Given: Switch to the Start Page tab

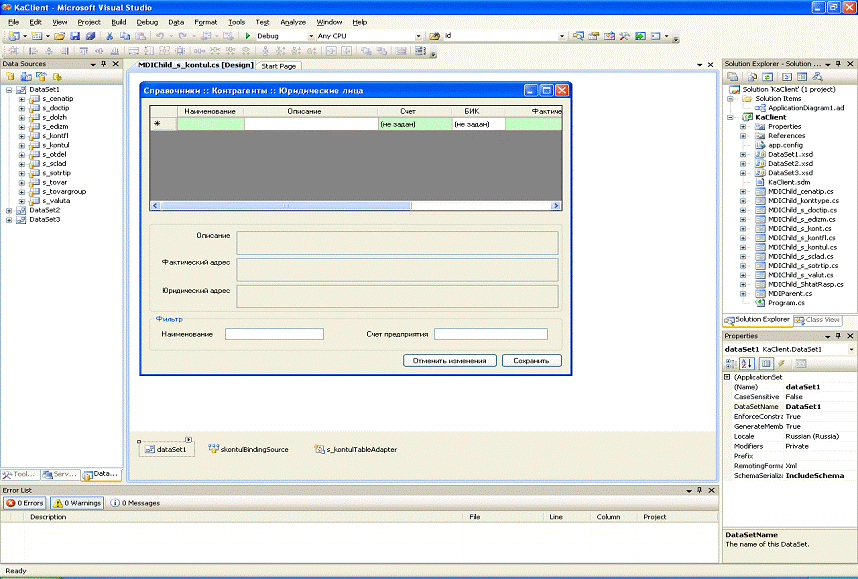Looking at the screenshot, I should point(278,66).
